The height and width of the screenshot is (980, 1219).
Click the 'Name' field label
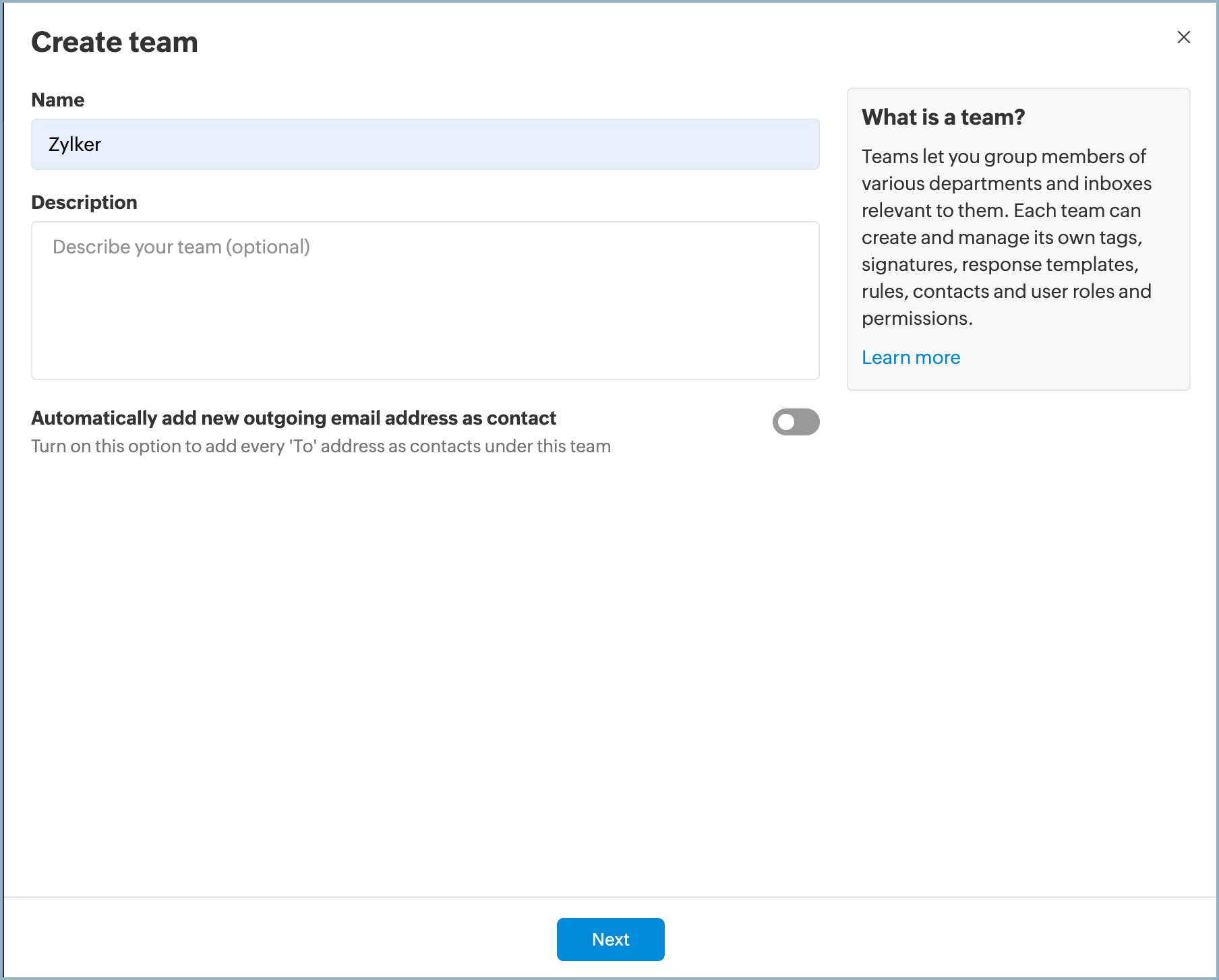point(58,100)
